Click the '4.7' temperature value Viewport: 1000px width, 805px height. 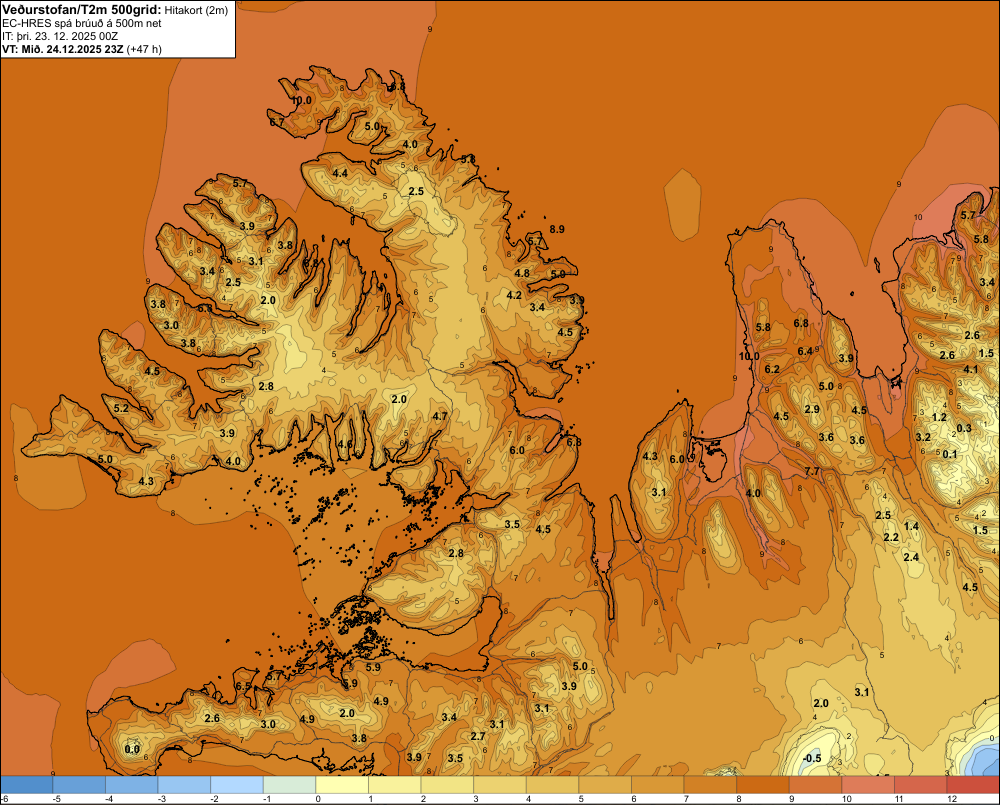439,416
